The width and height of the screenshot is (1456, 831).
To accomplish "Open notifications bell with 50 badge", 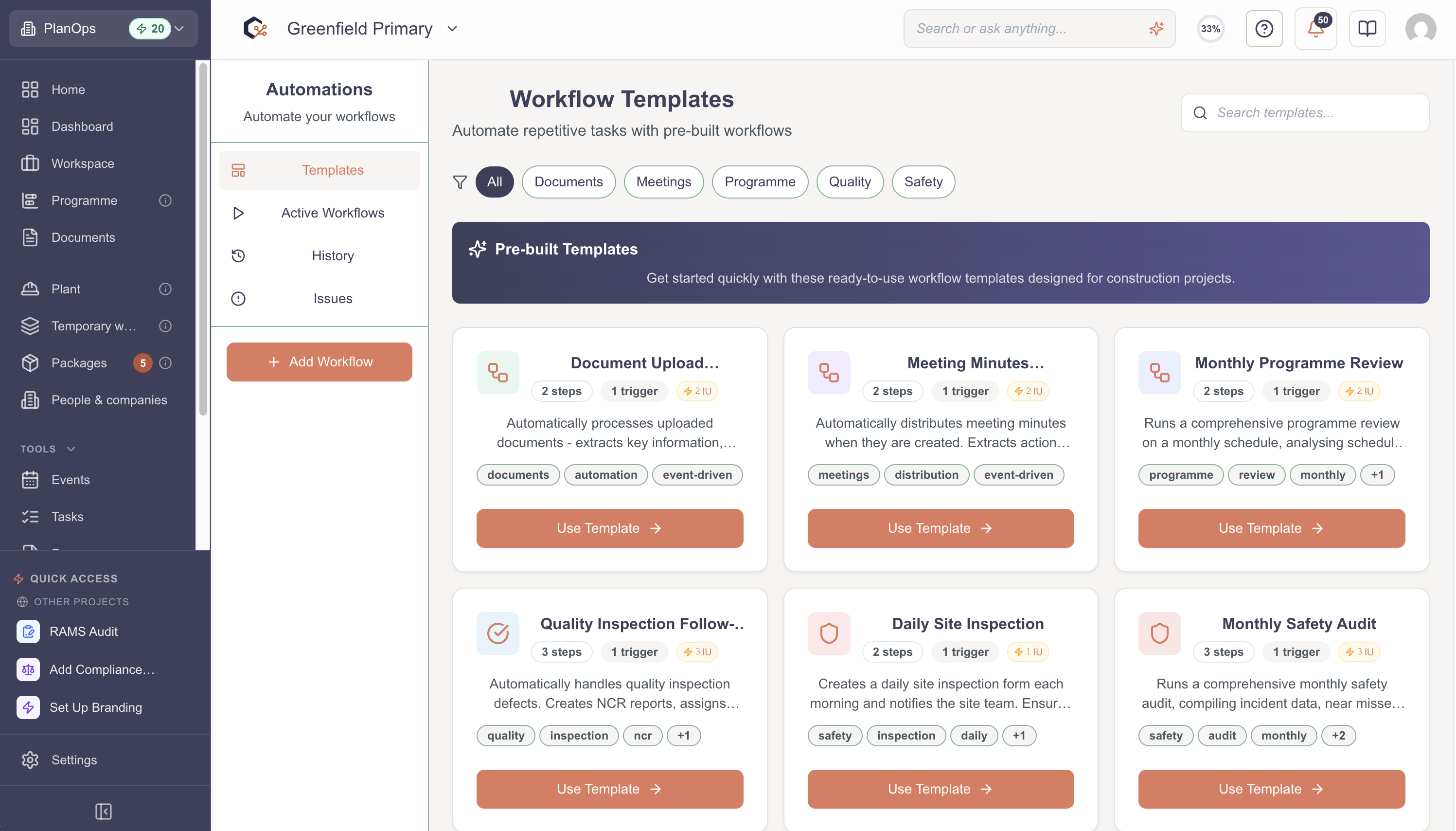I will point(1316,29).
